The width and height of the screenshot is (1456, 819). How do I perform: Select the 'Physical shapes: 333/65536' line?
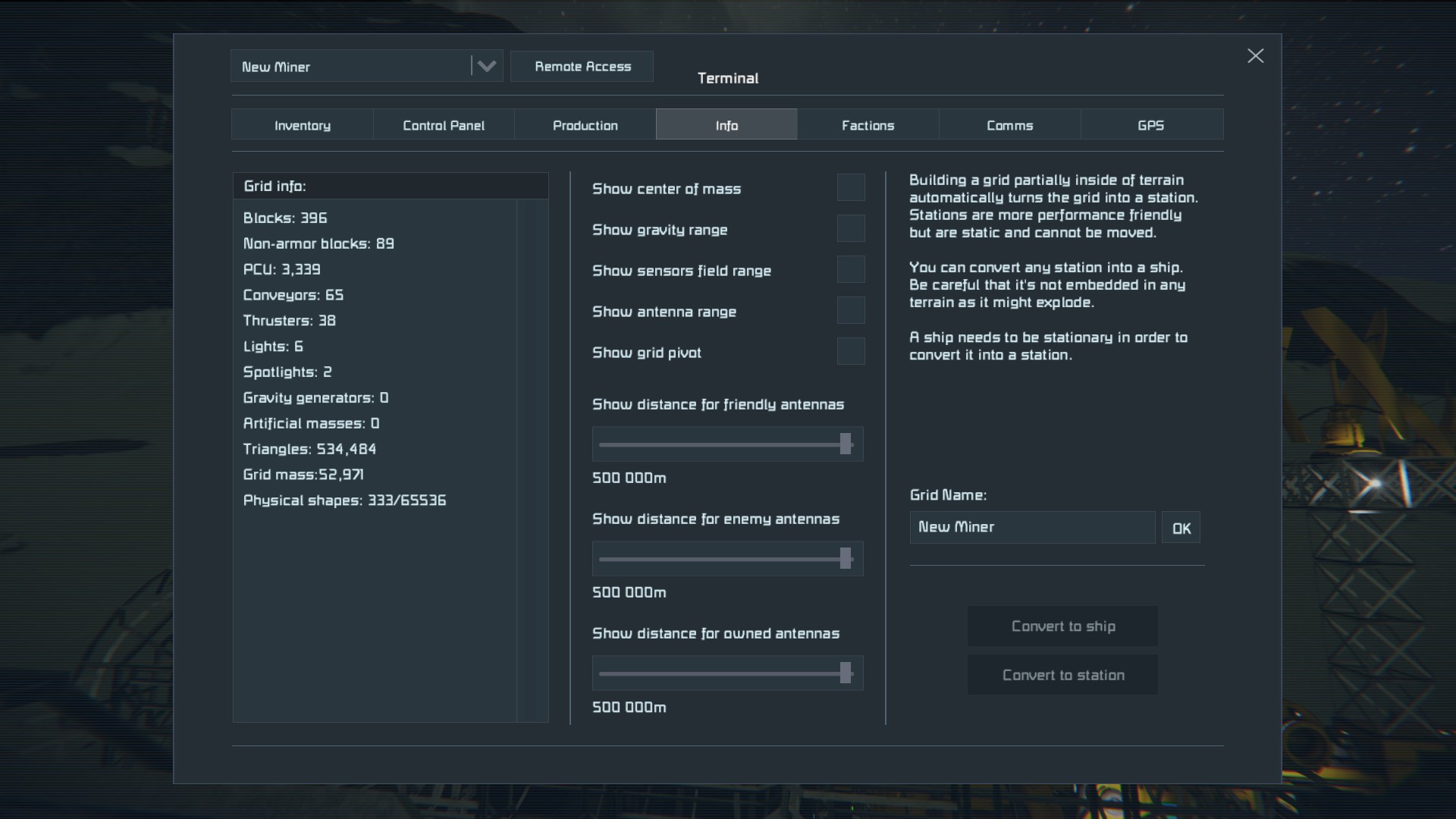tap(344, 500)
